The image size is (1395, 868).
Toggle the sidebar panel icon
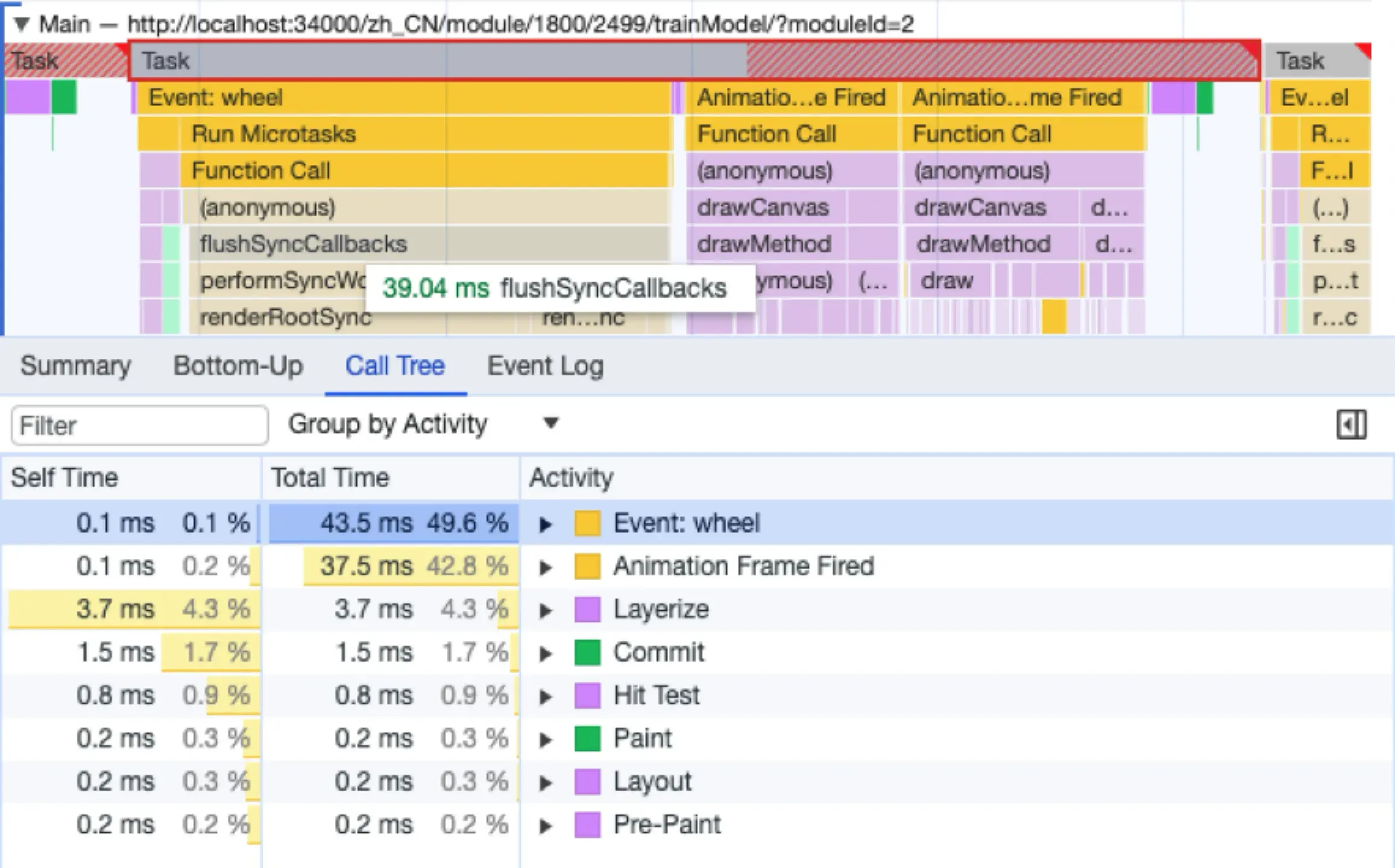coord(1351,425)
